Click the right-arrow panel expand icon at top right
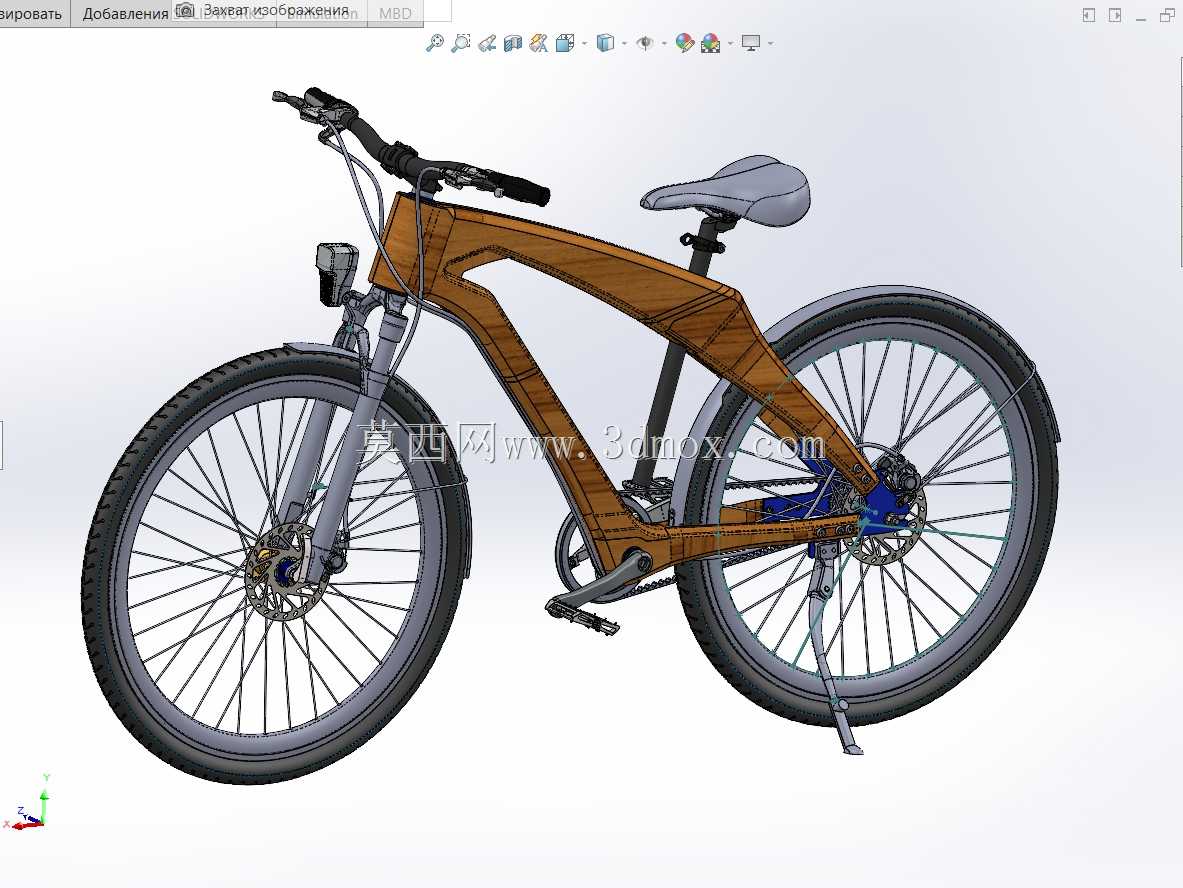This screenshot has height=888, width=1183. click(x=1114, y=15)
